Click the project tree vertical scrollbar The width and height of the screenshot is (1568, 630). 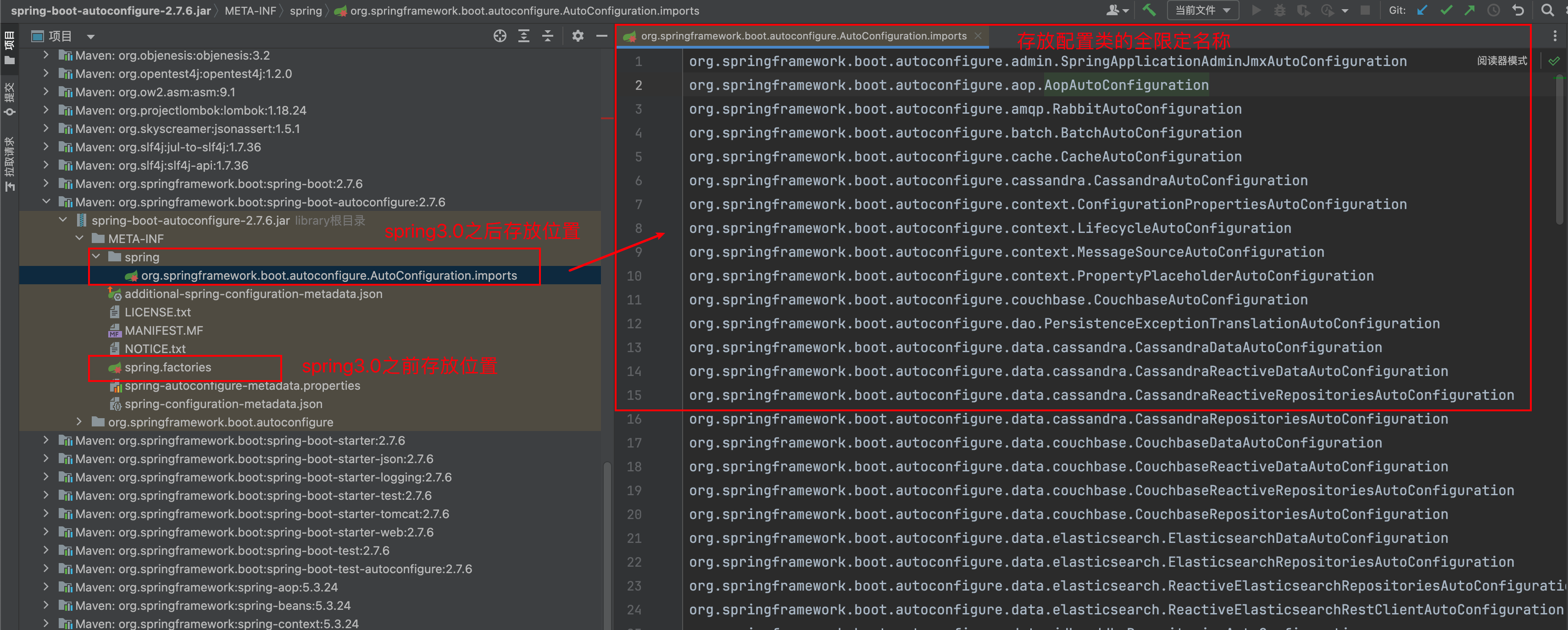point(606,546)
